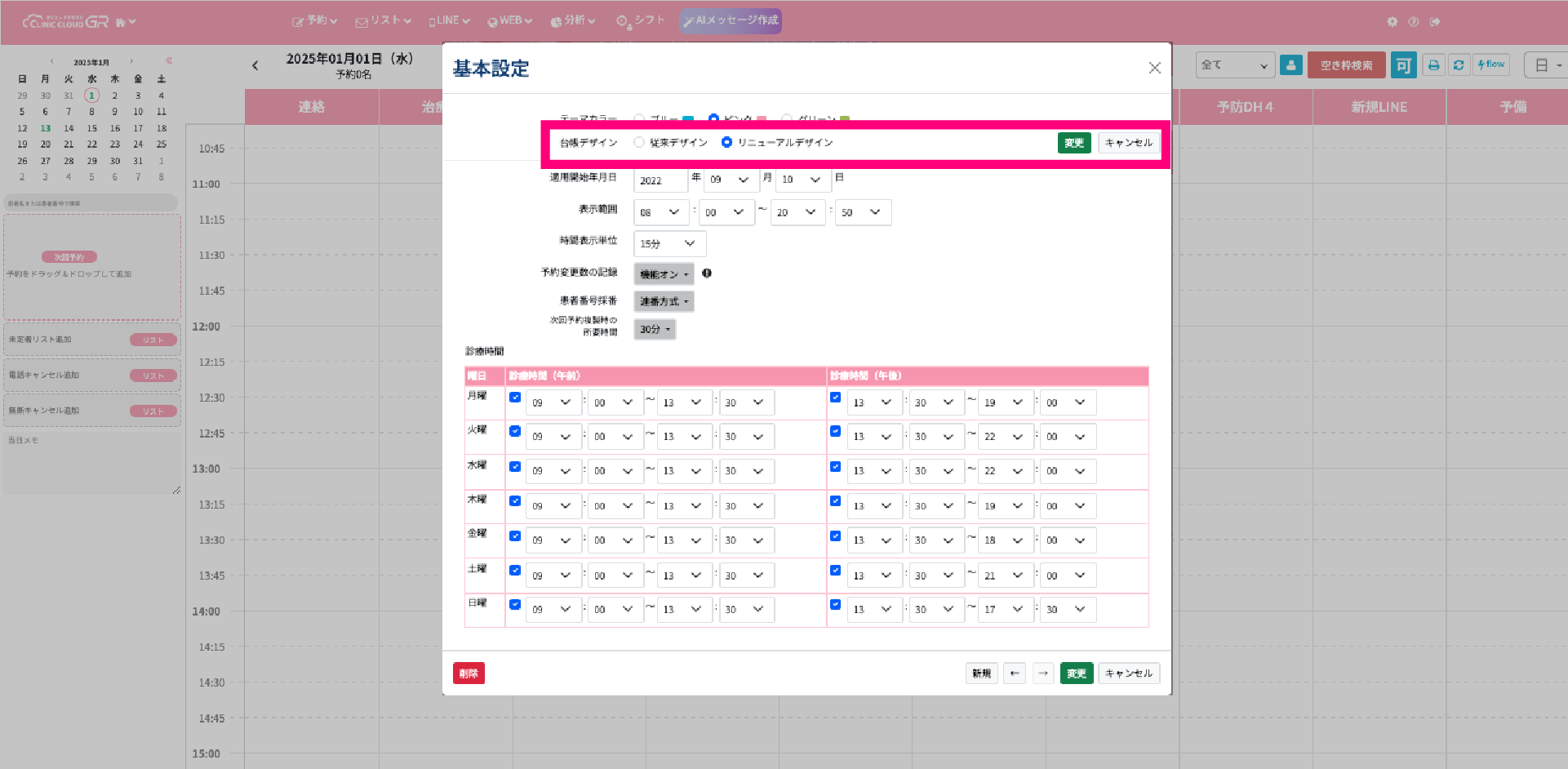Open the 次回予約 30分 duration dropdown

click(x=655, y=329)
